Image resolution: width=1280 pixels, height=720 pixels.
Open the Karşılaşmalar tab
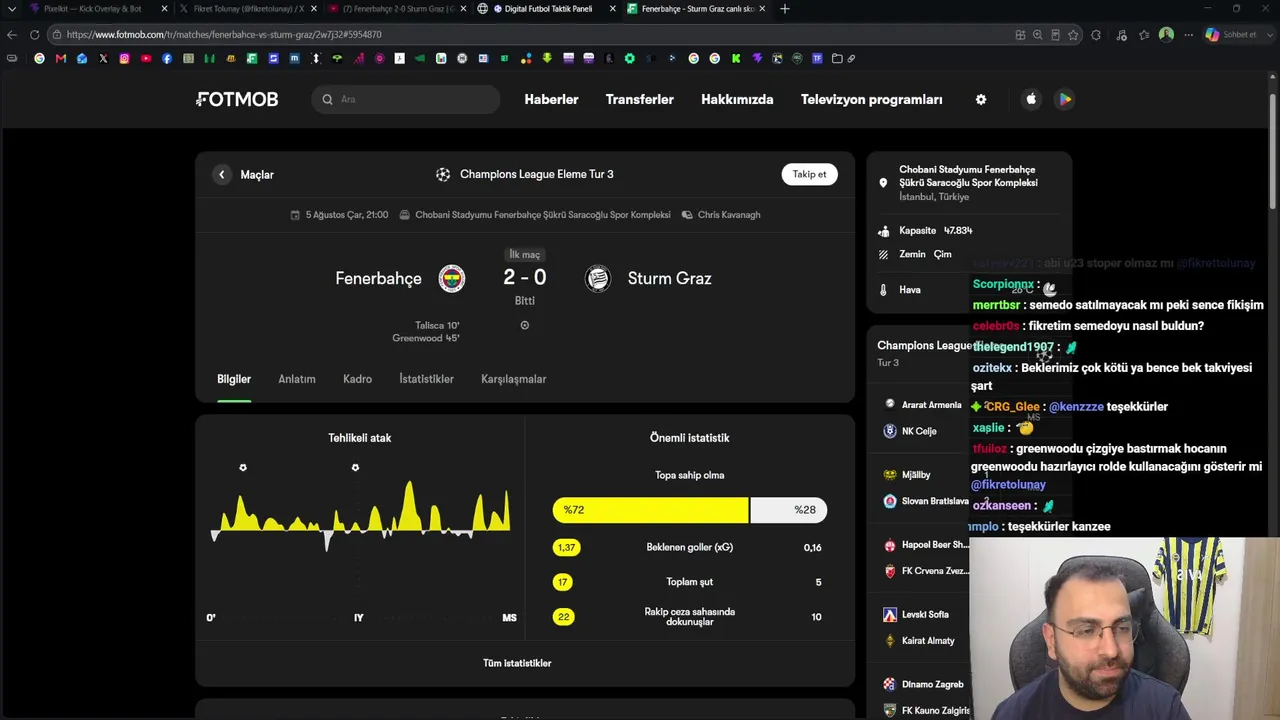coord(513,379)
